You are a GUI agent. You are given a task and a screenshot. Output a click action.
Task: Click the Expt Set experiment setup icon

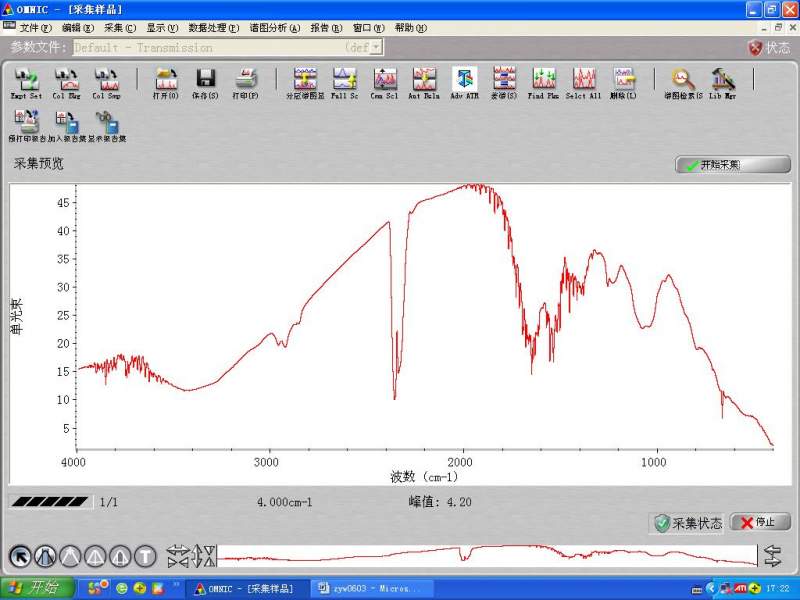[x=27, y=83]
